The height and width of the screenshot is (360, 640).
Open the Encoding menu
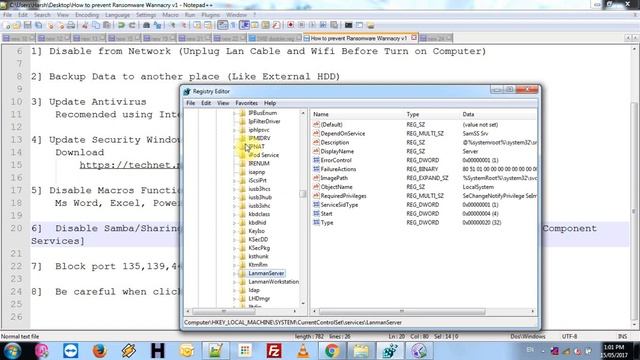click(x=87, y=15)
